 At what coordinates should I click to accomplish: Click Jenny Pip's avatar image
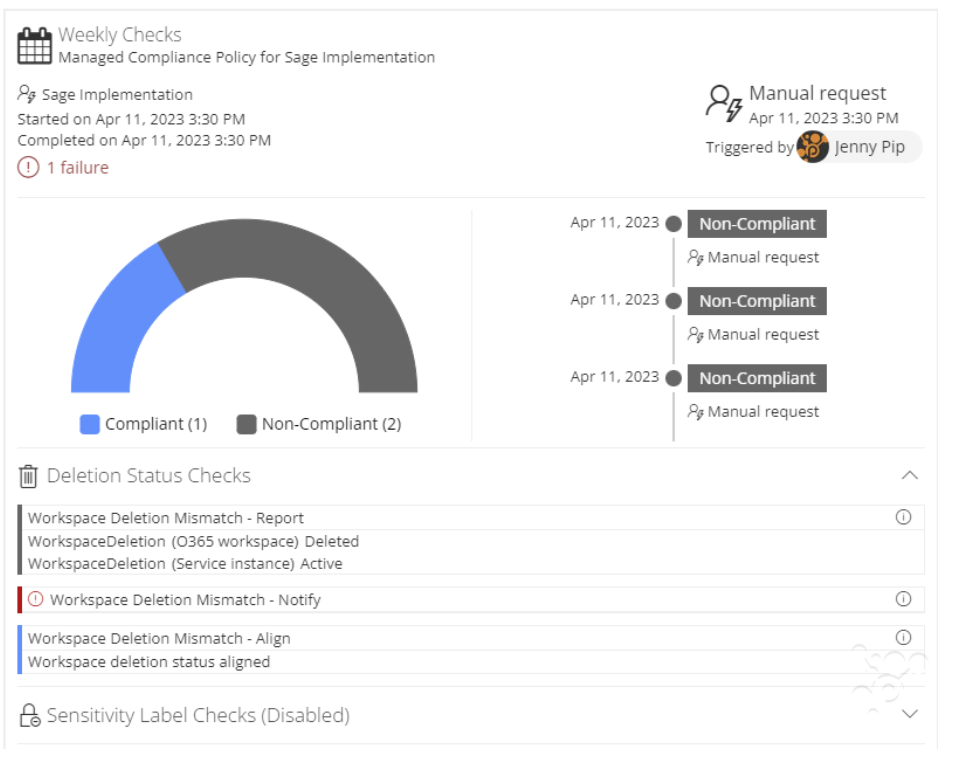point(812,147)
